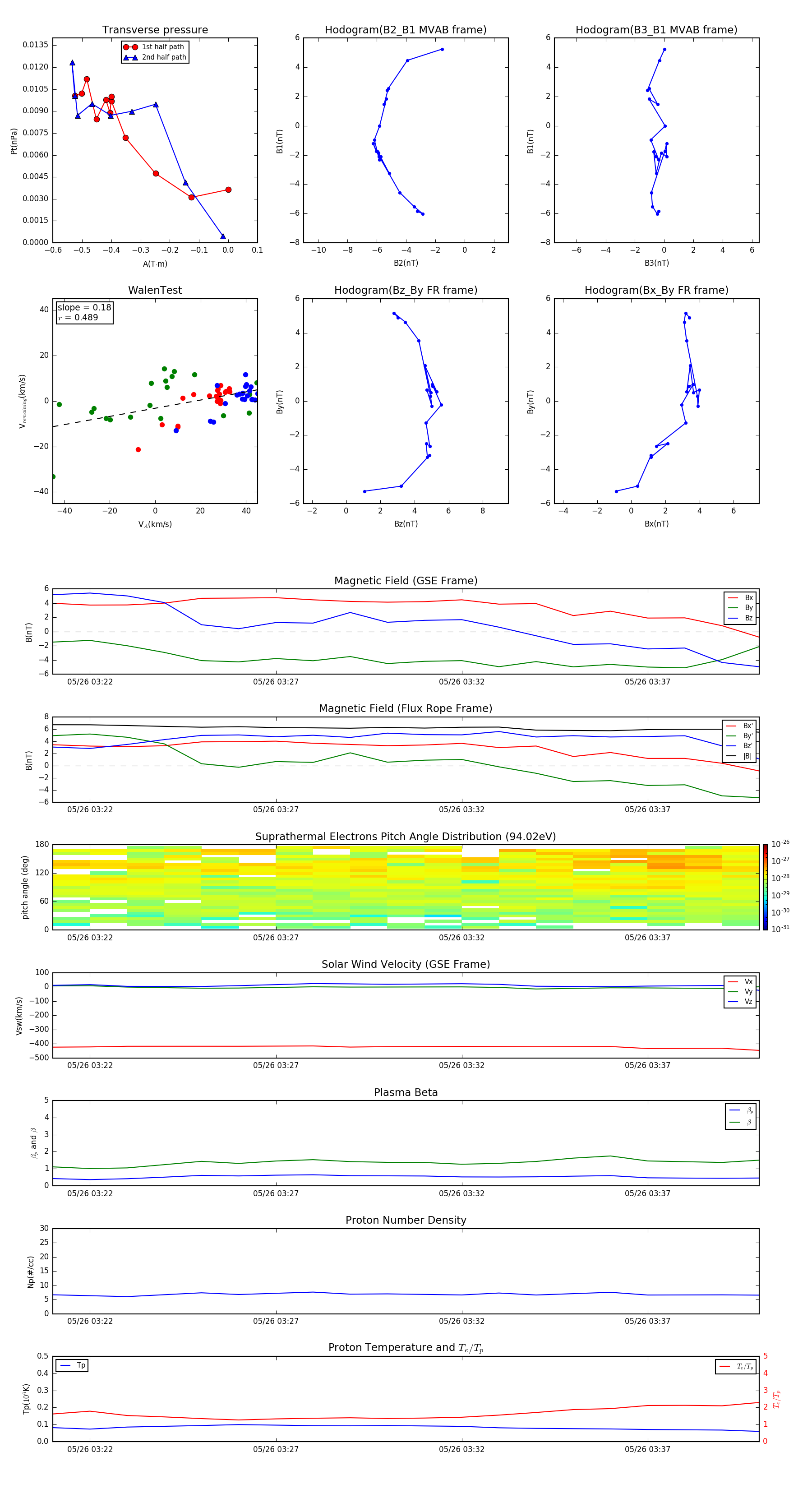This screenshot has height=1489, width=812.
Task: Click the '05/26 03:22' tick under GSE panel
Action: click(x=90, y=681)
